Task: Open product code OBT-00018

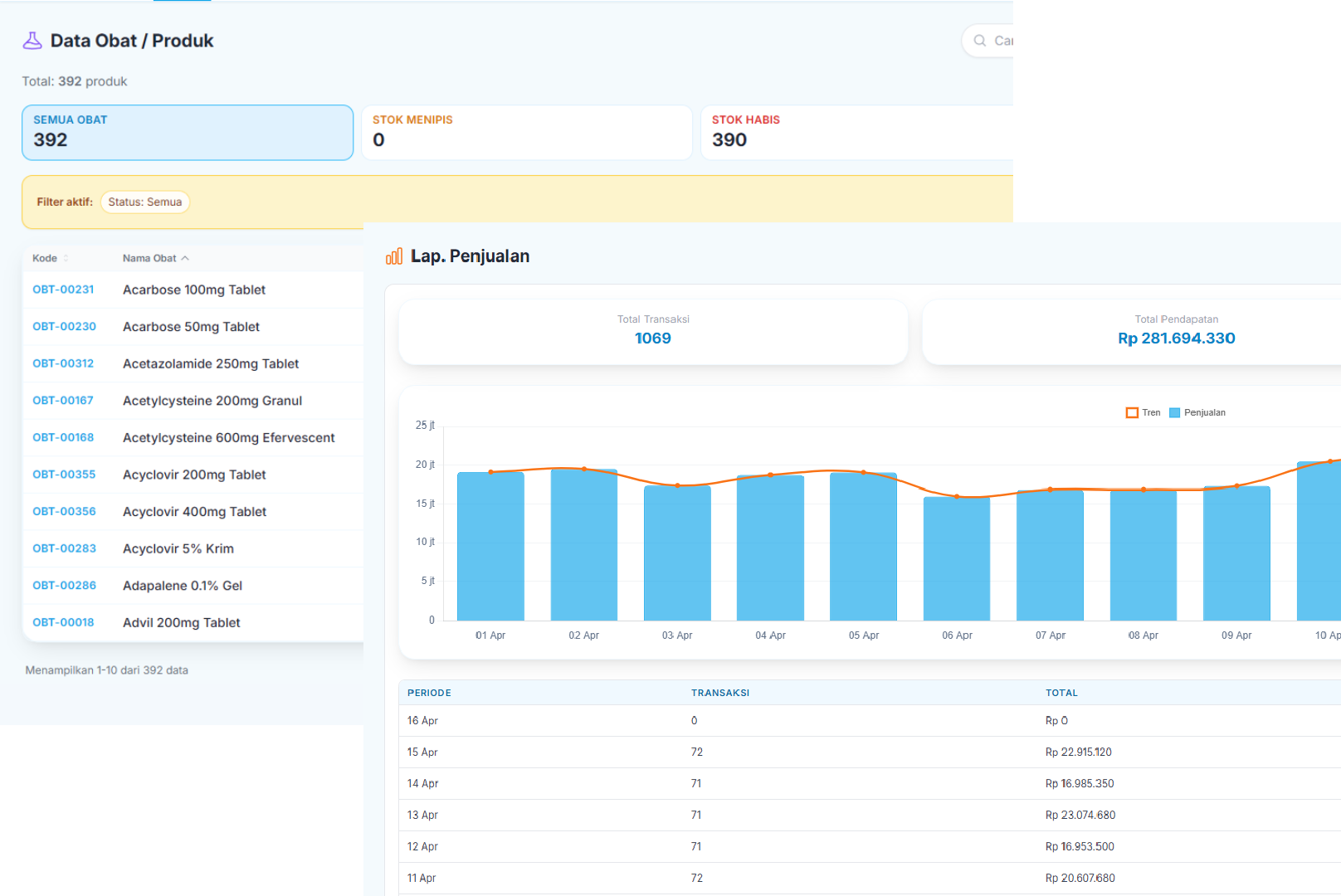Action: click(63, 622)
